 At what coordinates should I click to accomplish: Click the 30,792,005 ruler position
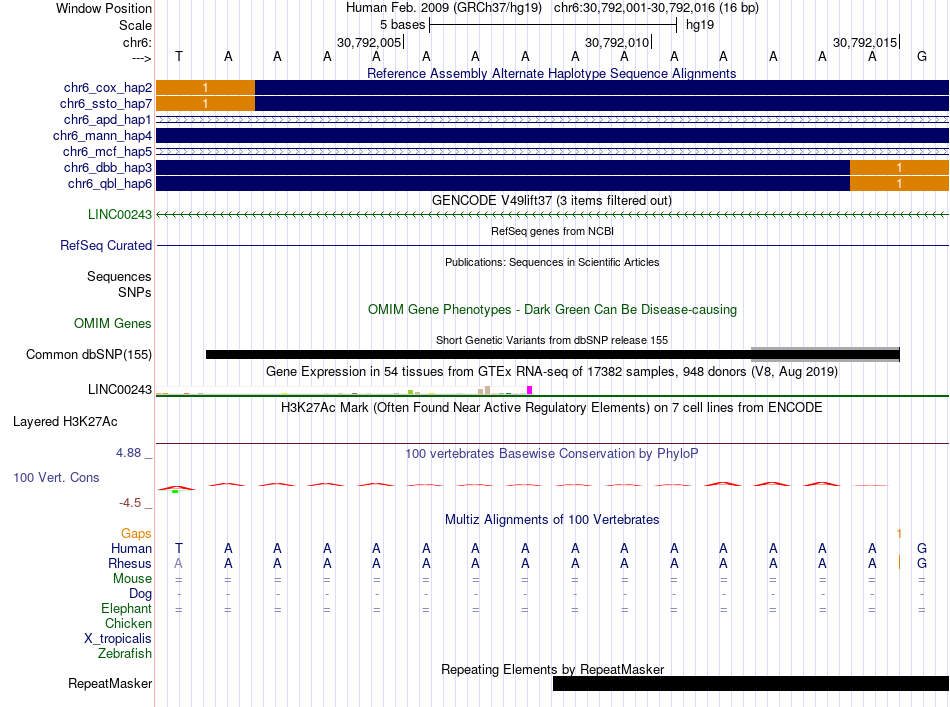[x=370, y=42]
